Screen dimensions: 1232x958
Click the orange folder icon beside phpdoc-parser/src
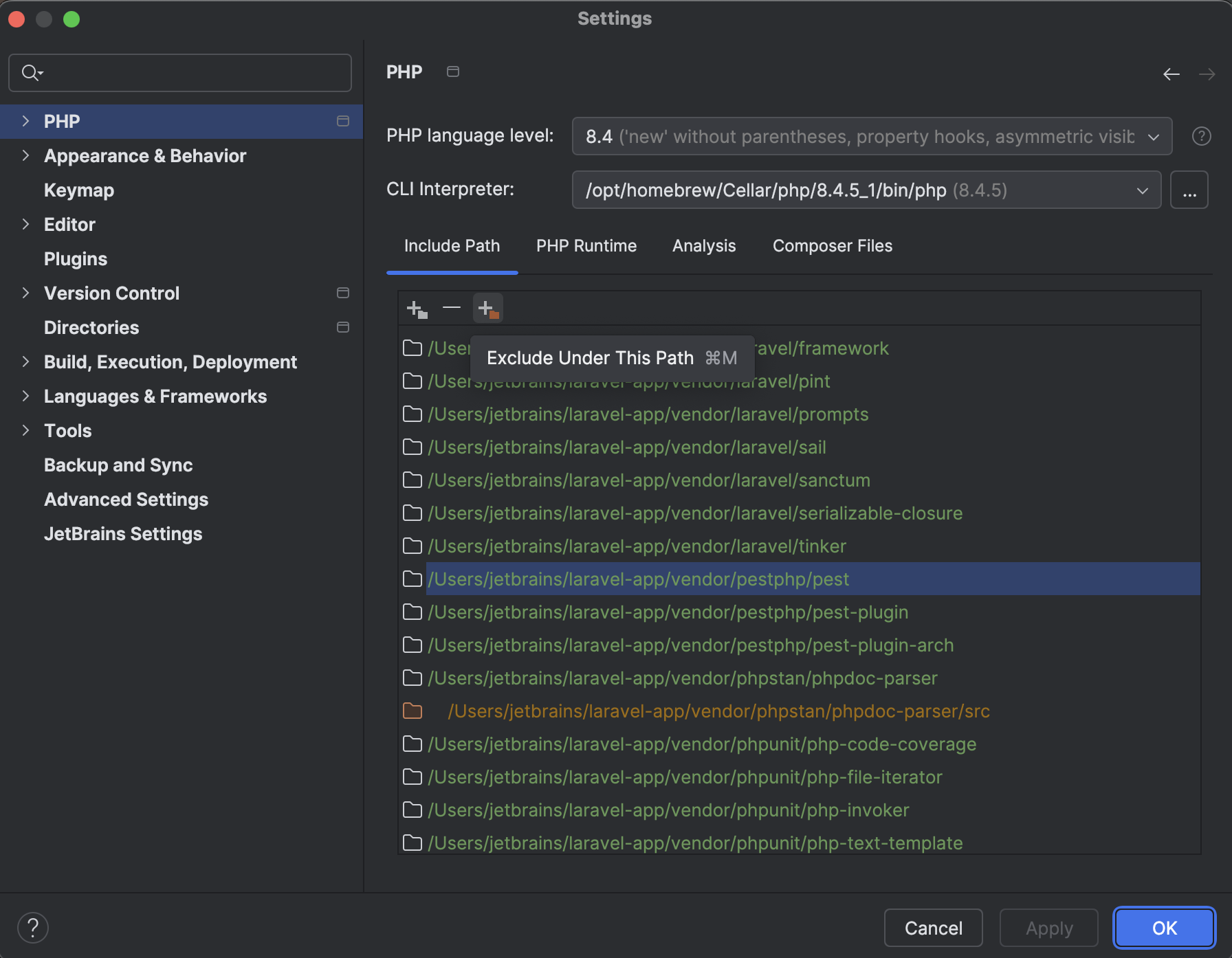(413, 711)
